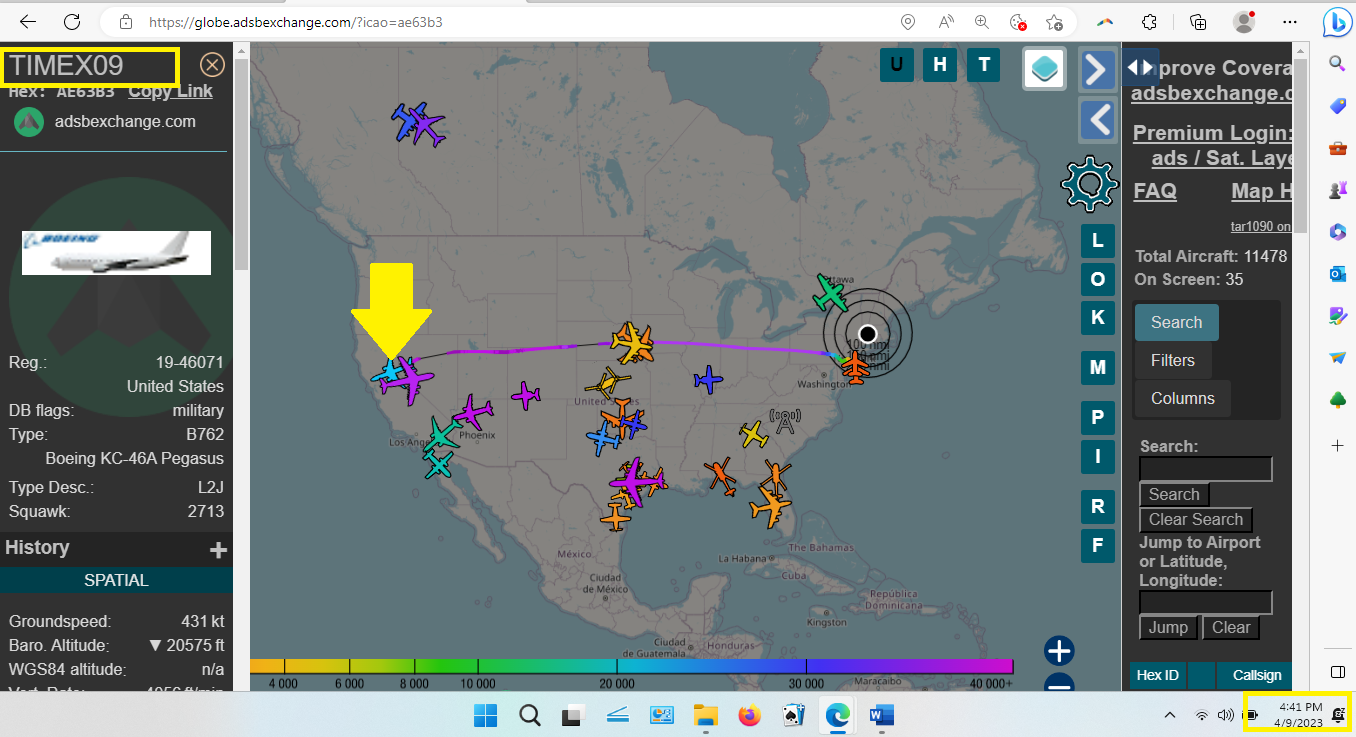The image size is (1356, 737).
Task: Toggle the O map button
Action: click(x=1097, y=279)
